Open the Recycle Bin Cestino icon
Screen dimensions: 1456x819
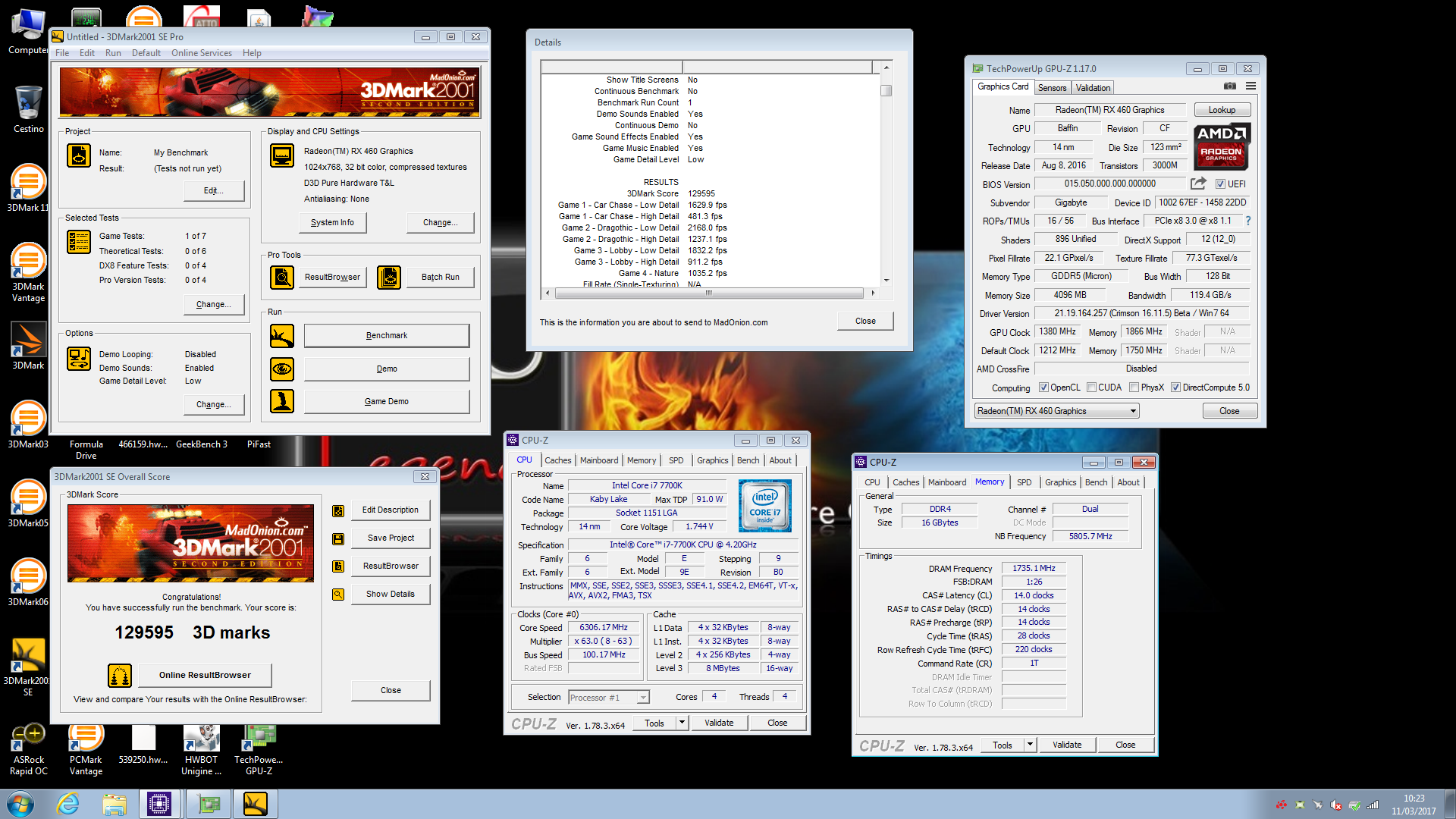coord(28,109)
